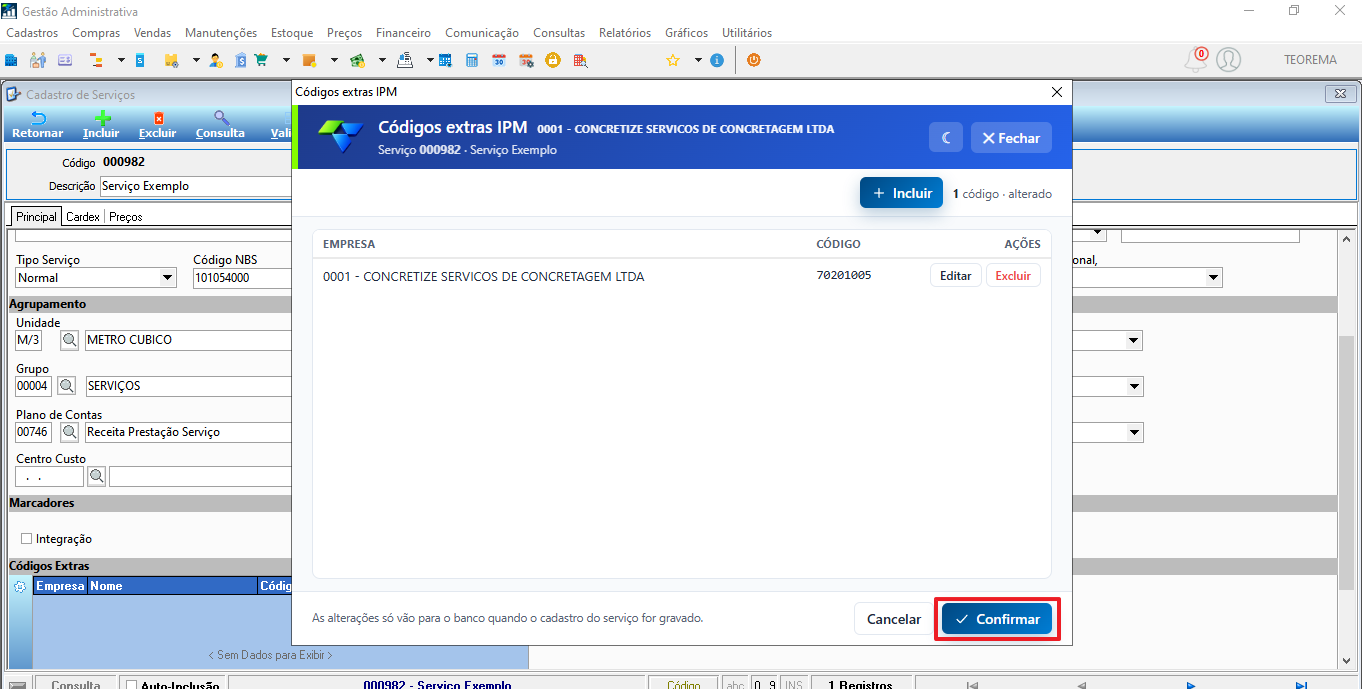This screenshot has width=1362, height=689.
Task: Click the blue Incluir button in dialog
Action: (901, 193)
